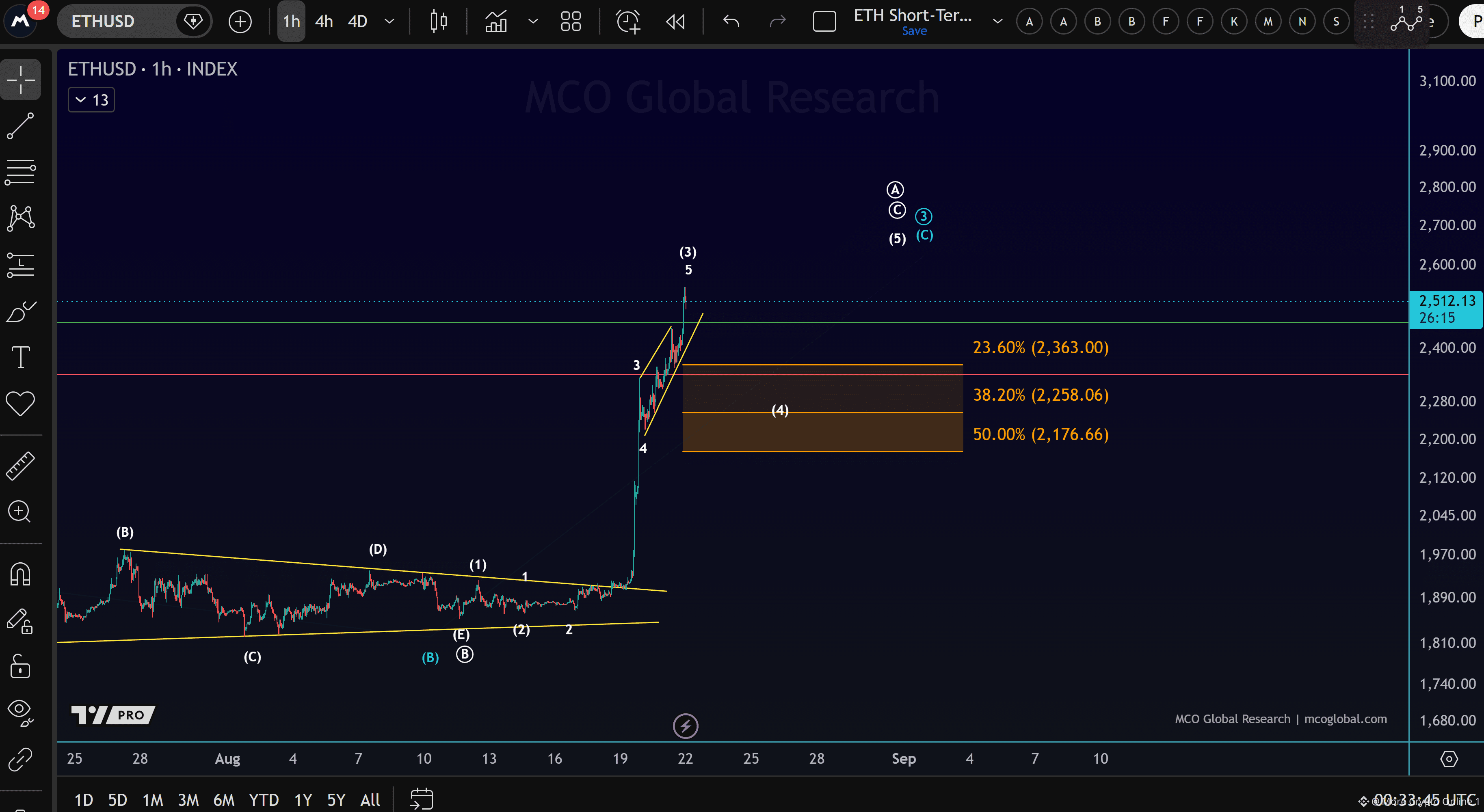Open the go to date calendar
The image size is (1484, 812).
pos(421,799)
